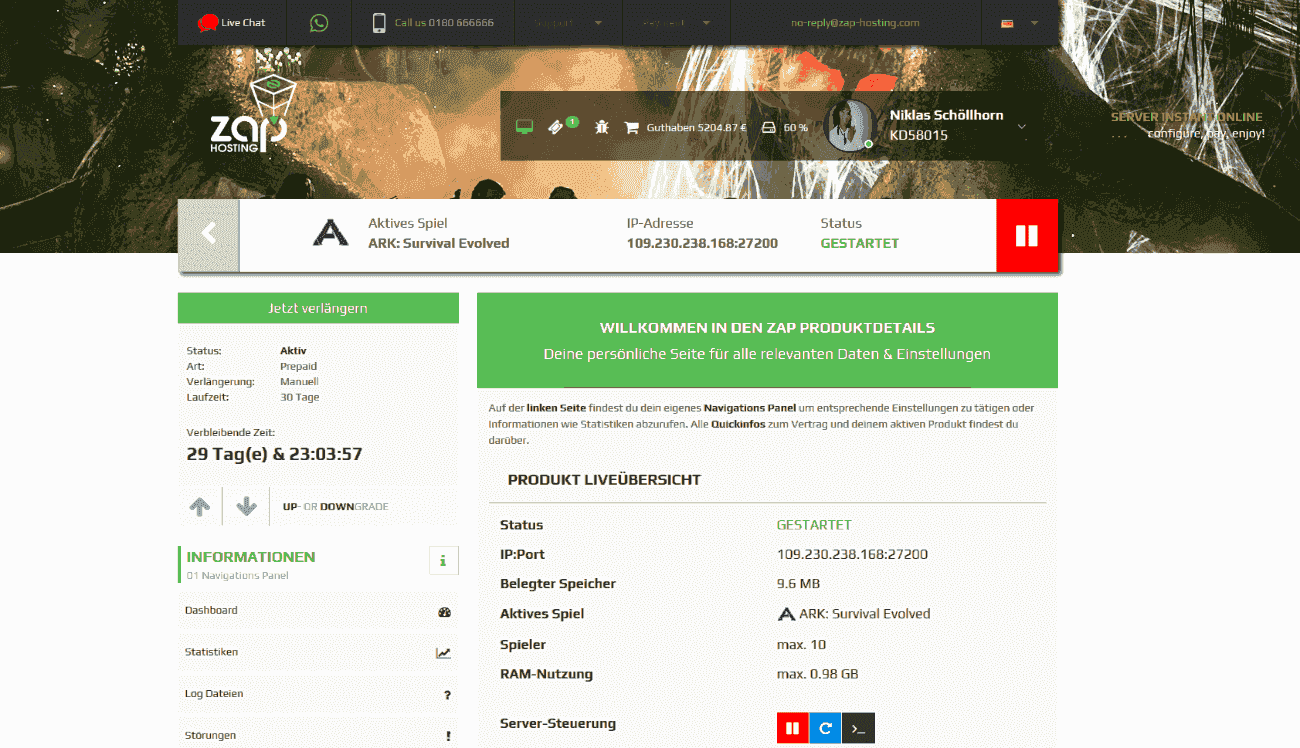Image resolution: width=1300 pixels, height=748 pixels.
Task: Click the 9.6 MB Belegter Speicher value
Action: pyautogui.click(x=798, y=584)
